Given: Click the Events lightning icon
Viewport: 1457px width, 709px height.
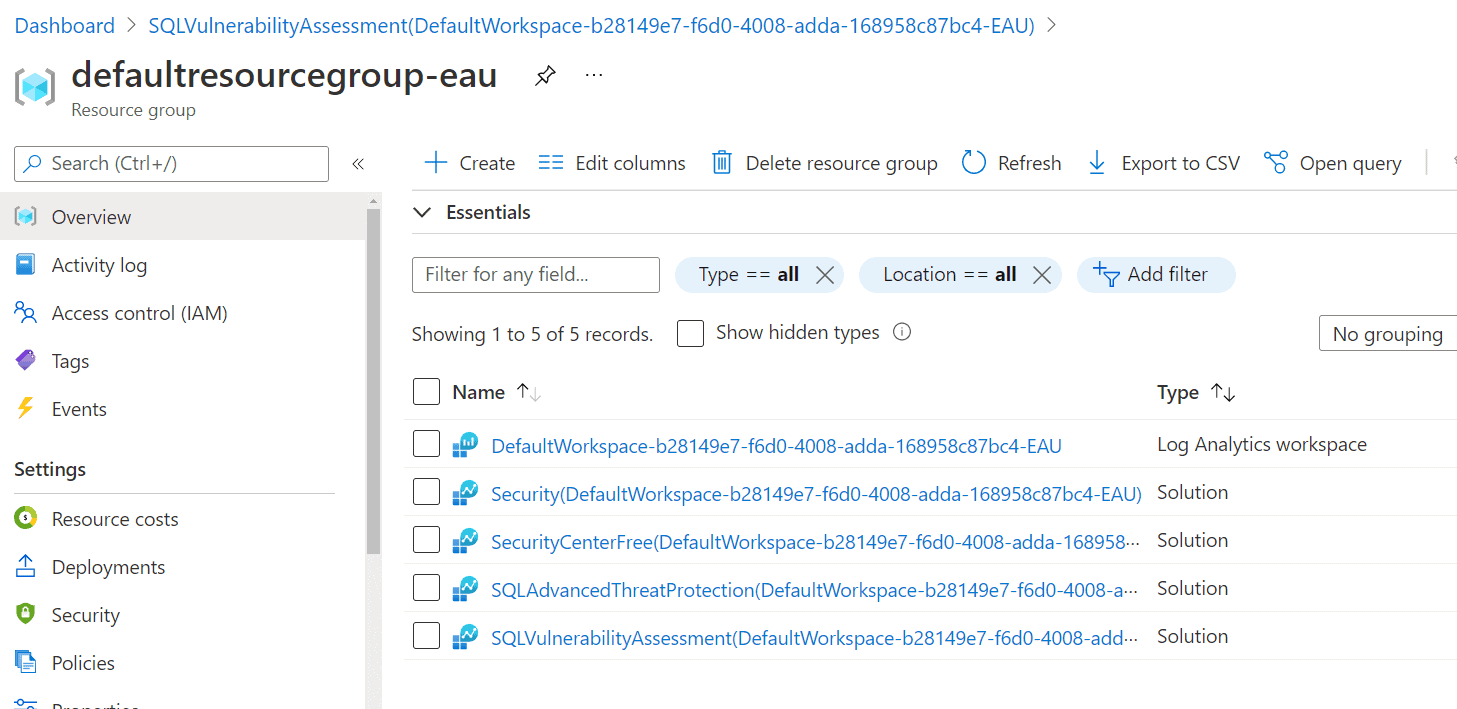Looking at the screenshot, I should tap(26, 409).
